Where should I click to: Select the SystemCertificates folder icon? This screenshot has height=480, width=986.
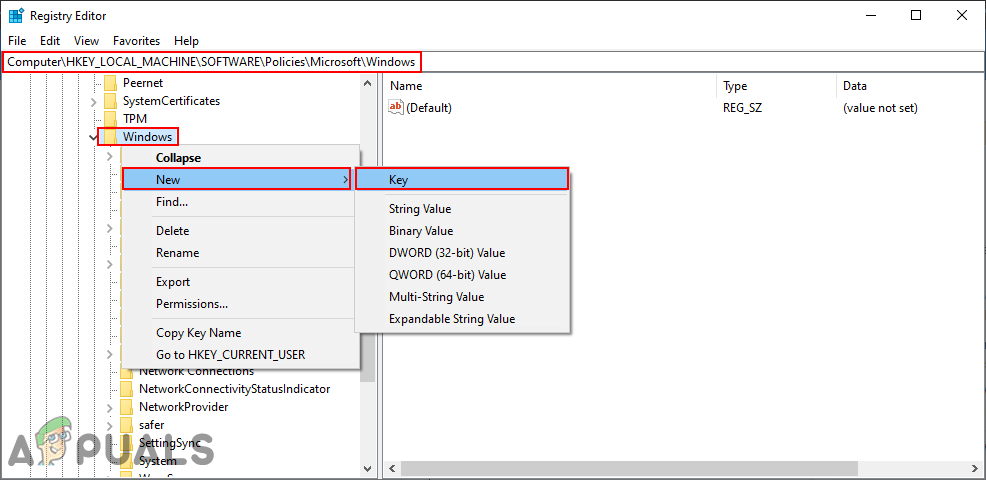111,101
